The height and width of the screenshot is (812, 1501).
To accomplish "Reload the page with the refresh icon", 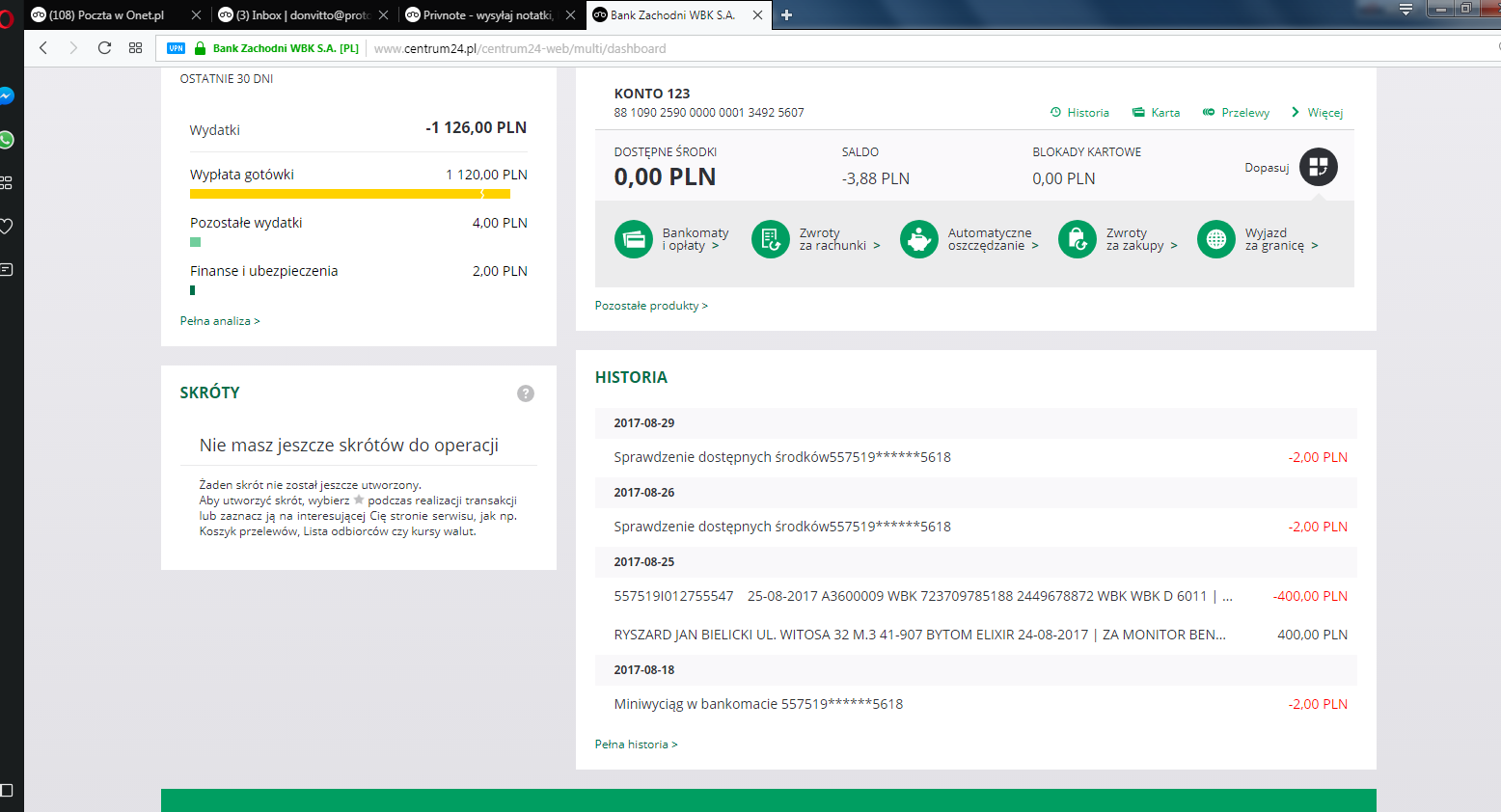I will (104, 48).
